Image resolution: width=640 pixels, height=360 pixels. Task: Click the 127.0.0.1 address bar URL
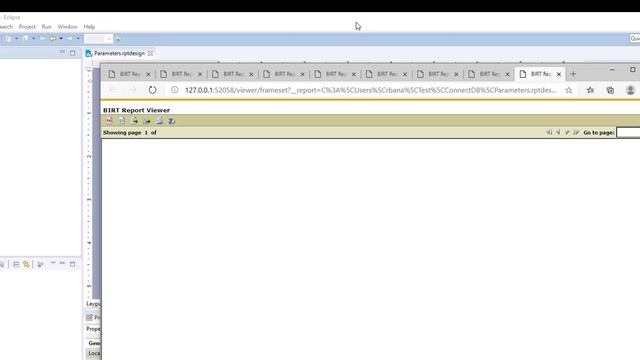point(370,90)
